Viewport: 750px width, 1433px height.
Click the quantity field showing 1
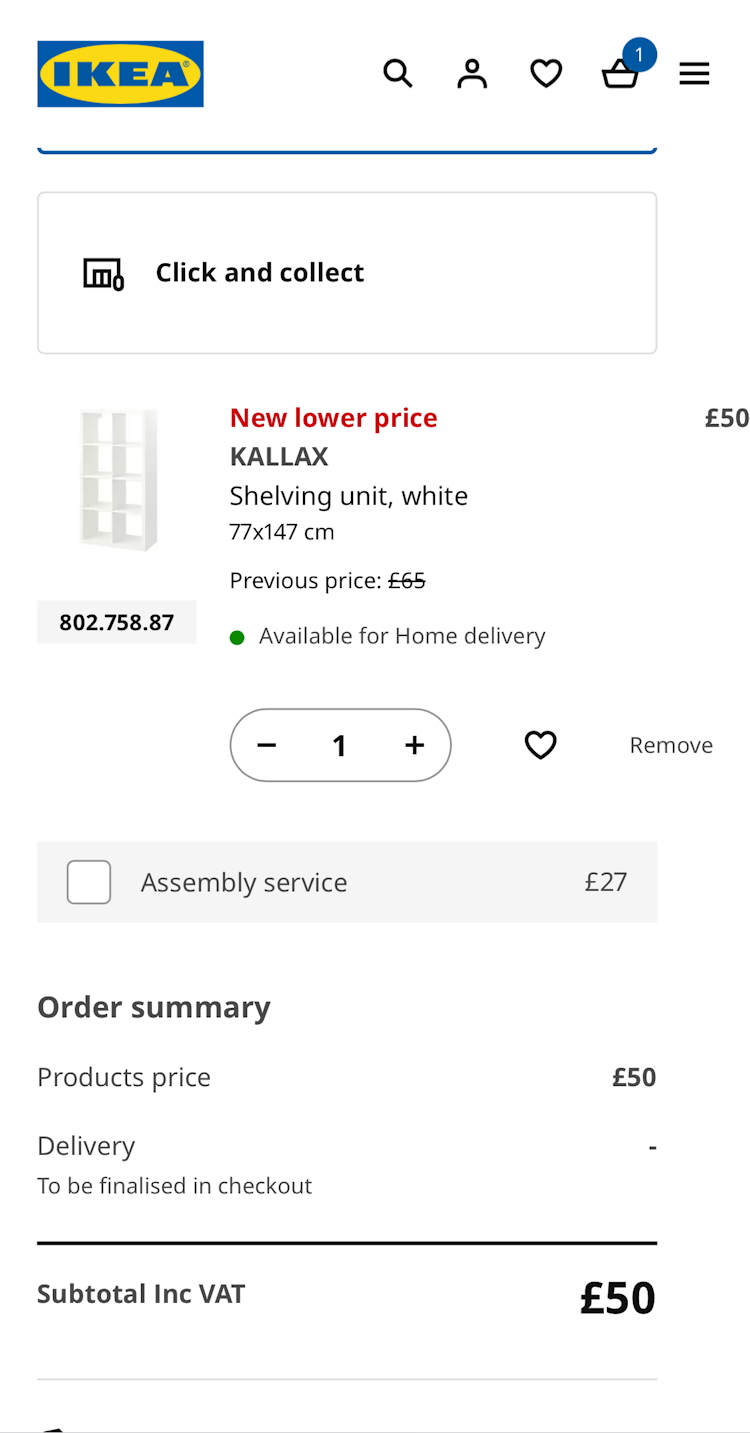pos(340,745)
